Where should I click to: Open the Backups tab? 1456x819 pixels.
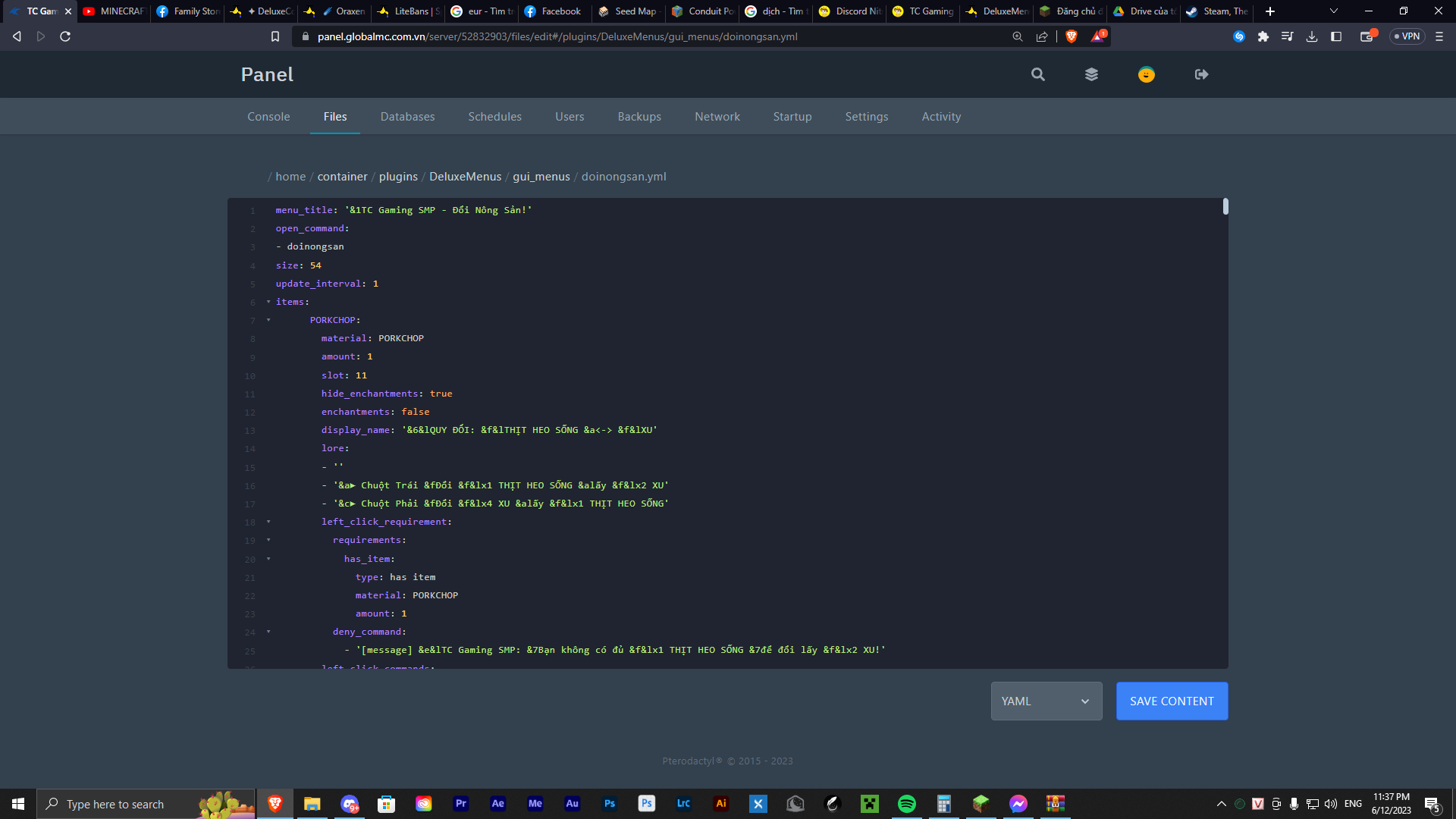click(x=639, y=117)
